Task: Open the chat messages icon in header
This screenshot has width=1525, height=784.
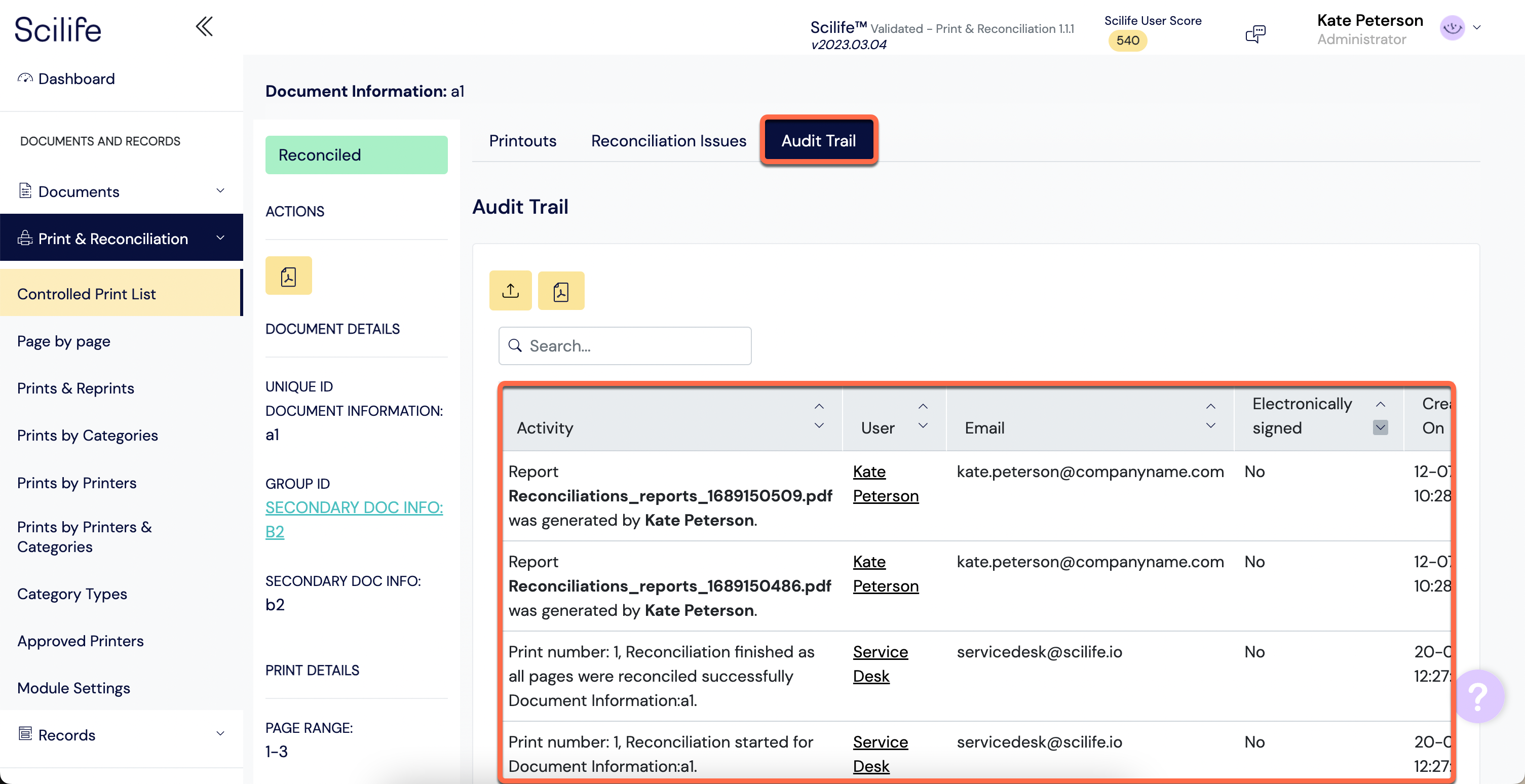Action: pyautogui.click(x=1255, y=34)
